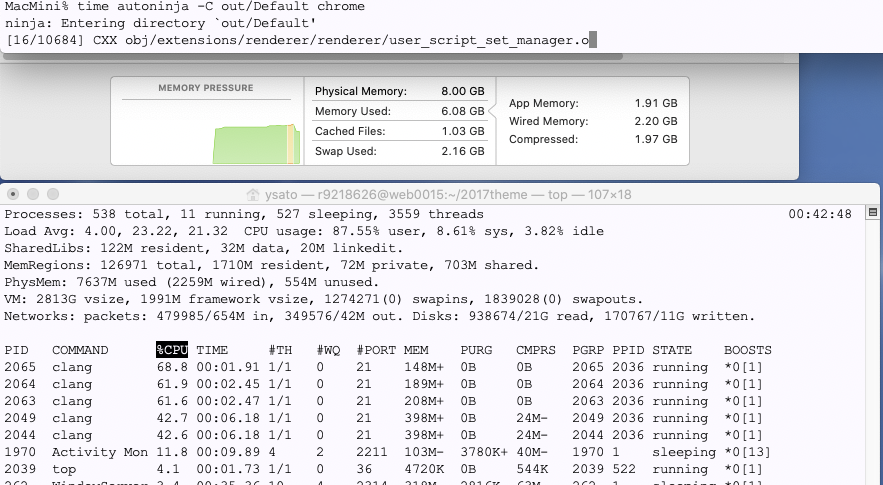The width and height of the screenshot is (883, 485).
Task: Close the top terminal window
Action: pyautogui.click(x=15, y=194)
